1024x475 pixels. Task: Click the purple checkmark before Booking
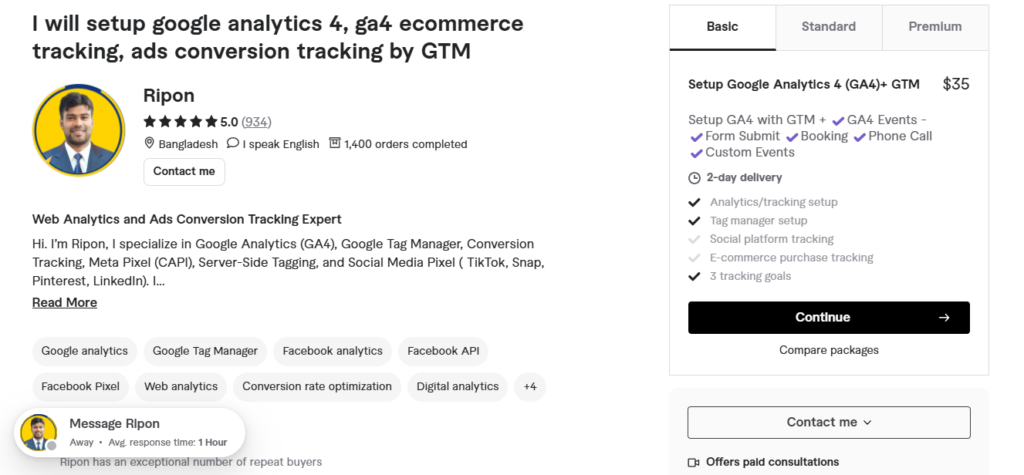[792, 137]
